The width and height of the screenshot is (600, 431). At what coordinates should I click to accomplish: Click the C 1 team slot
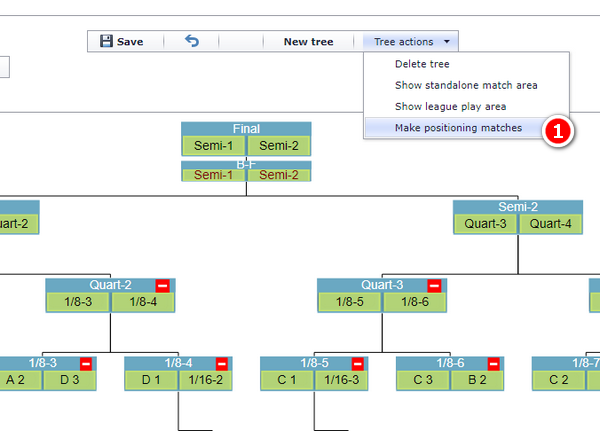287,380
